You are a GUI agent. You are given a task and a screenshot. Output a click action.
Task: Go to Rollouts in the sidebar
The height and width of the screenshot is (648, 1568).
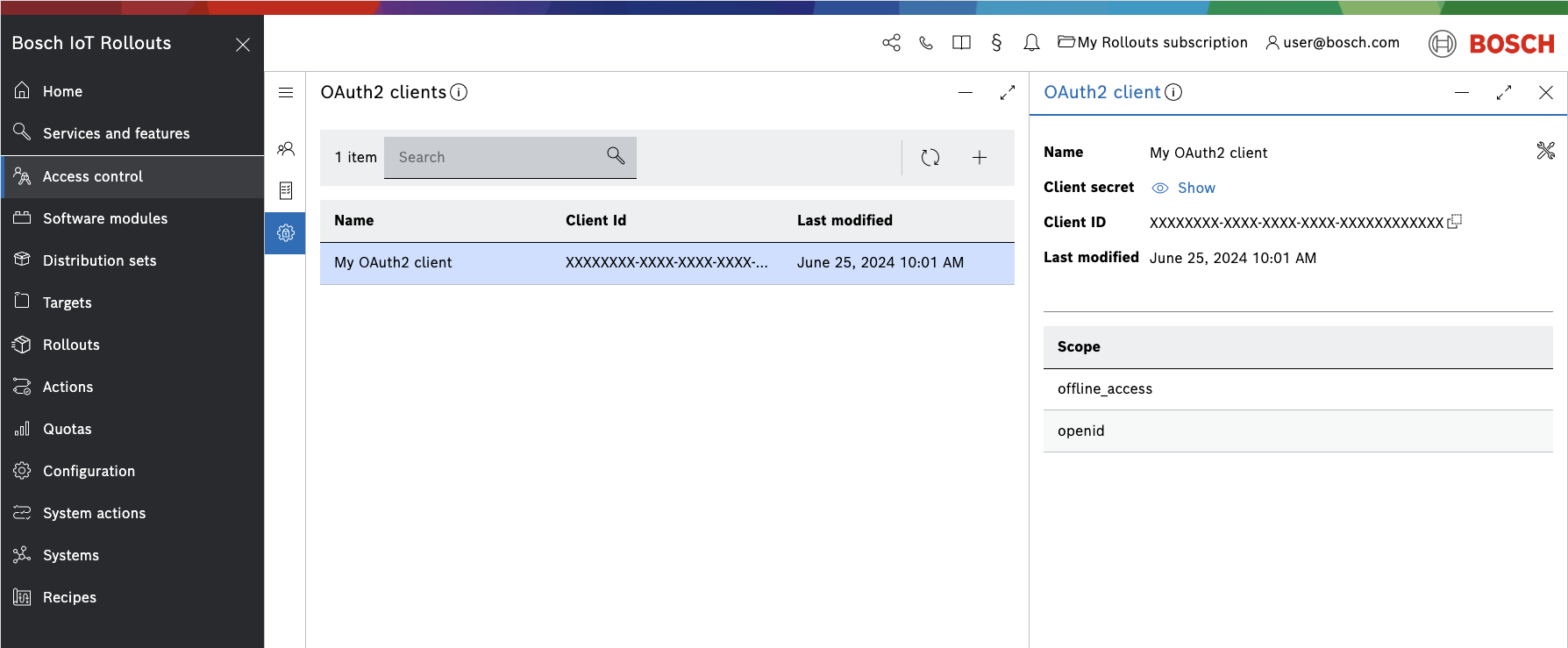[71, 345]
